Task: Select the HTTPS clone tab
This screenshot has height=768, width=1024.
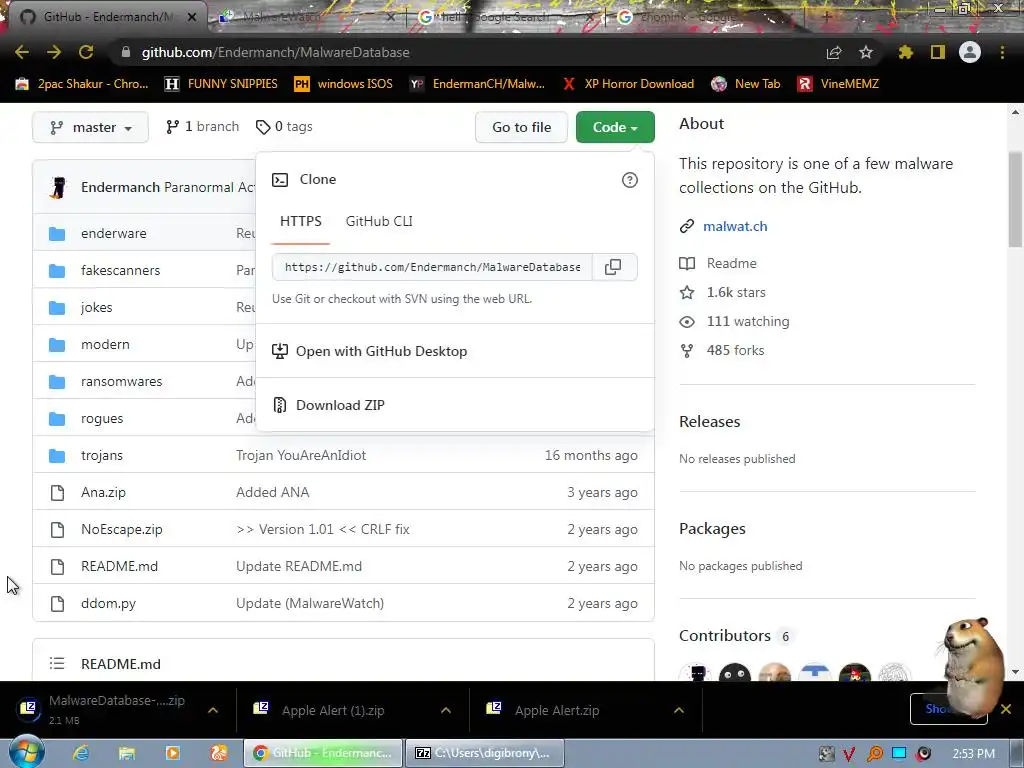Action: click(301, 221)
